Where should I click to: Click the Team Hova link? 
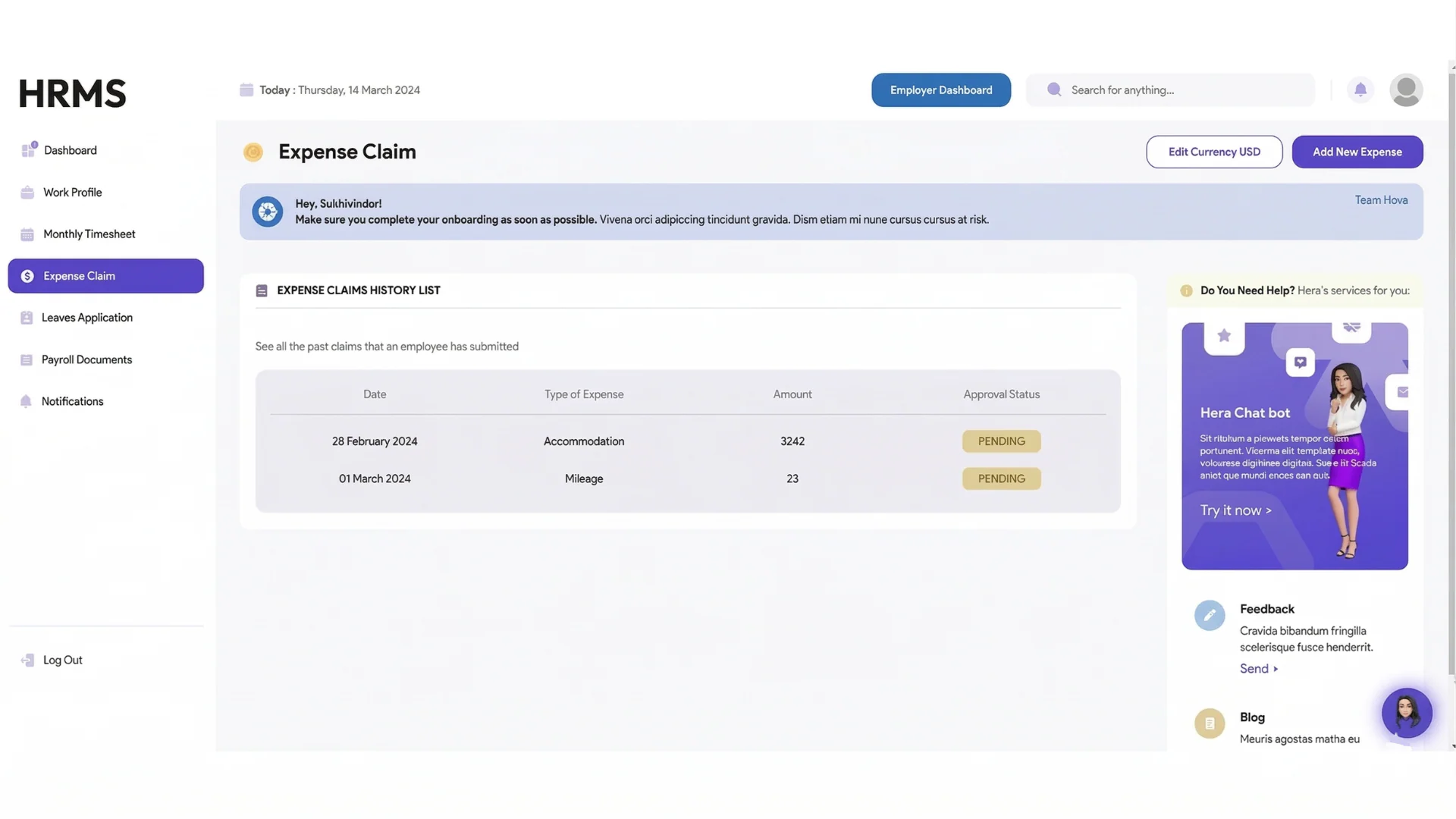point(1381,200)
